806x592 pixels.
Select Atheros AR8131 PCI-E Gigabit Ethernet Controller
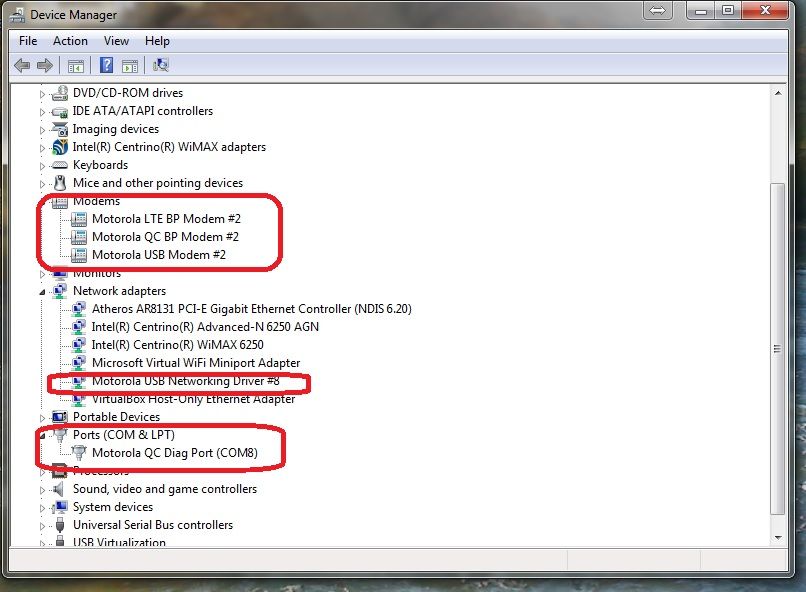tap(252, 309)
